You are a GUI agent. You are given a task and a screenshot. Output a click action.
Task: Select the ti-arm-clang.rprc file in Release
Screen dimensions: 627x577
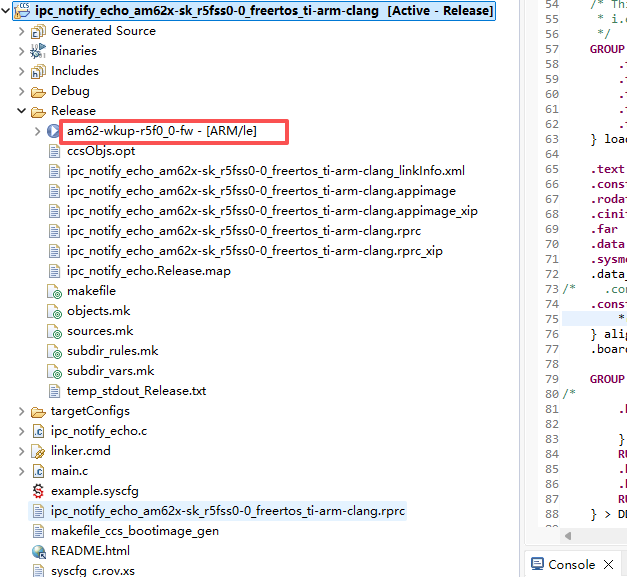(x=244, y=231)
